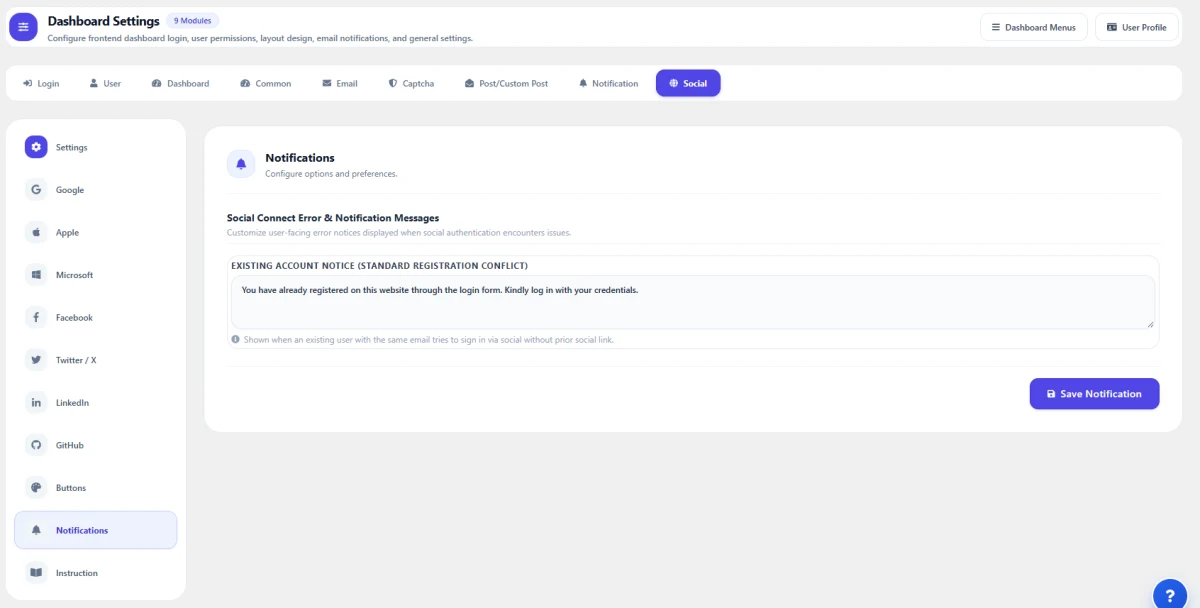Image resolution: width=1200 pixels, height=608 pixels.
Task: Select the active Social tab
Action: click(x=688, y=83)
